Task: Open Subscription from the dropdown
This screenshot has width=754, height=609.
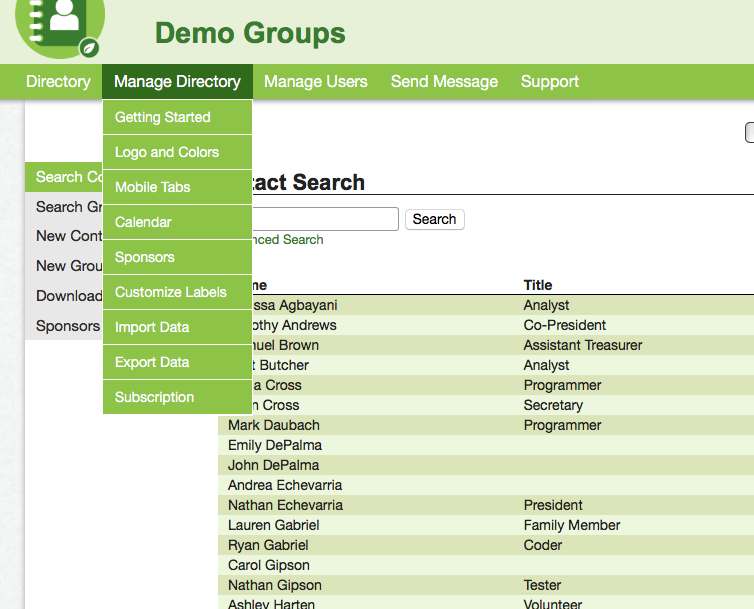Action: pyautogui.click(x=155, y=397)
